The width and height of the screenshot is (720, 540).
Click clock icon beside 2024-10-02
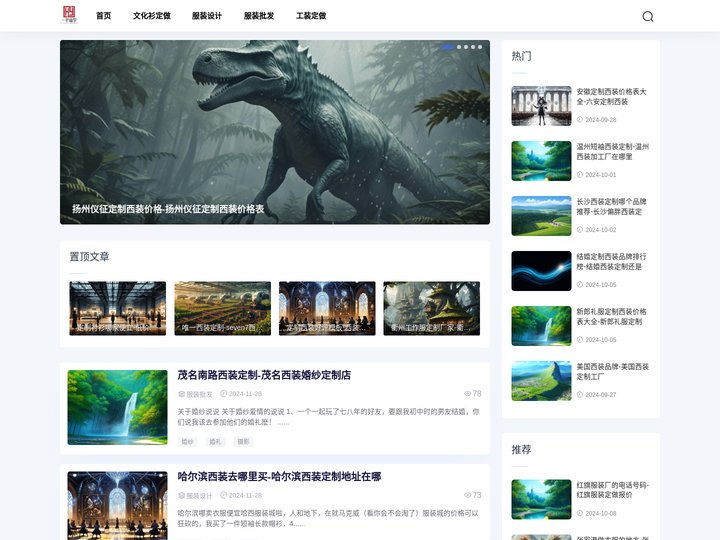pyautogui.click(x=580, y=230)
